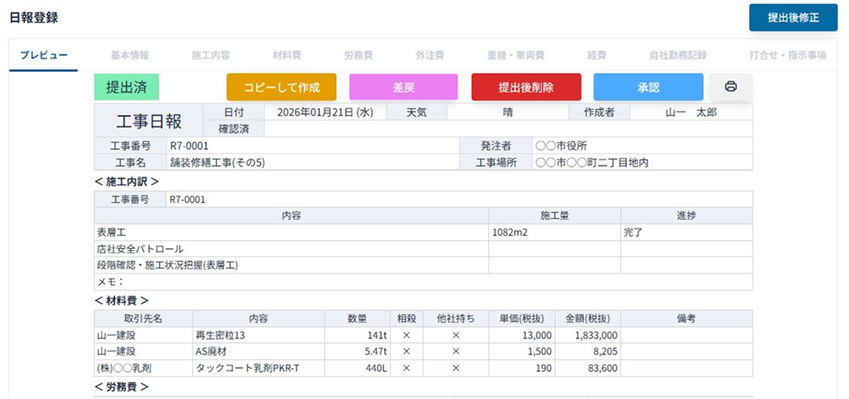This screenshot has width=849, height=399.
Task: Click the 備考 column header
Action: [687, 319]
